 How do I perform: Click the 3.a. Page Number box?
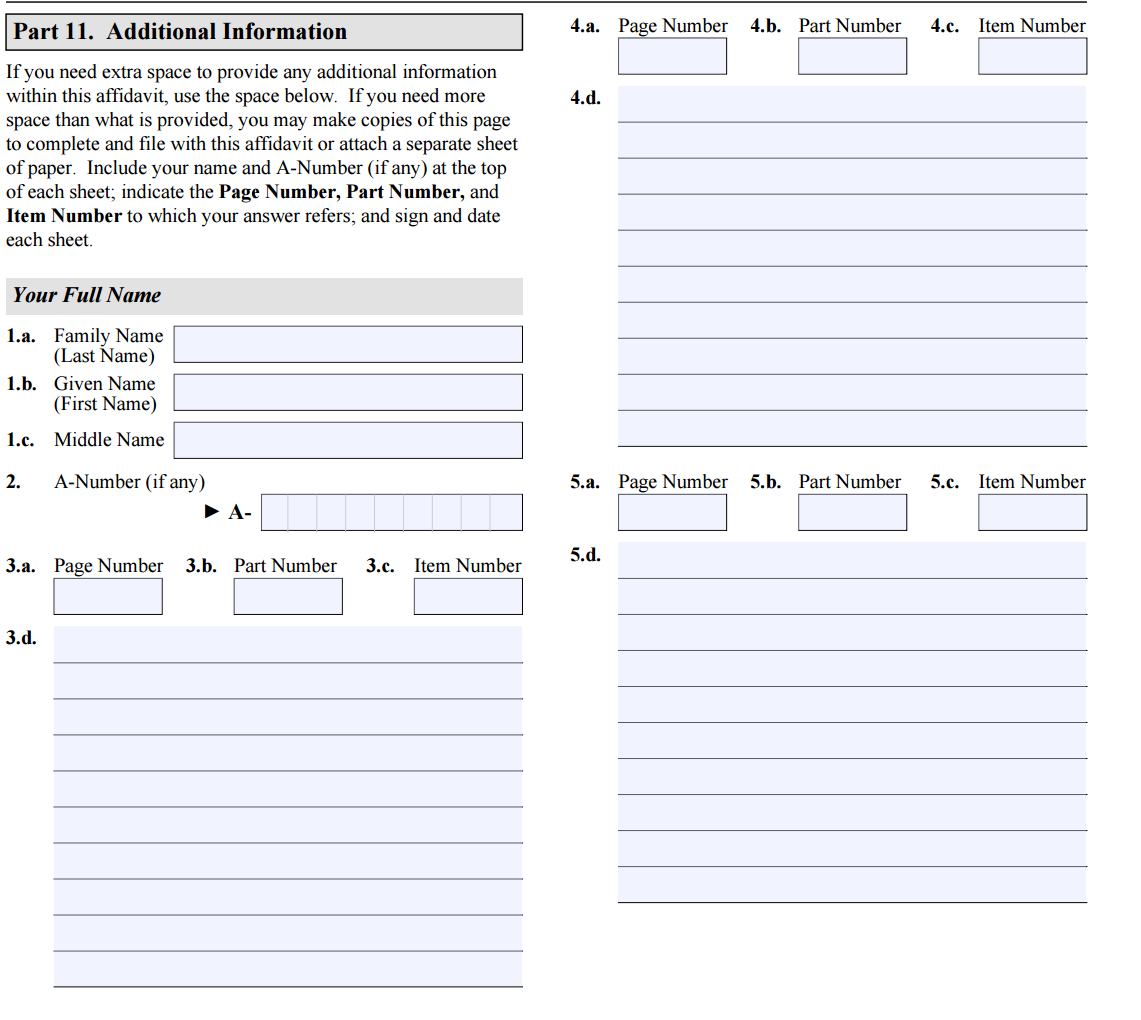108,597
